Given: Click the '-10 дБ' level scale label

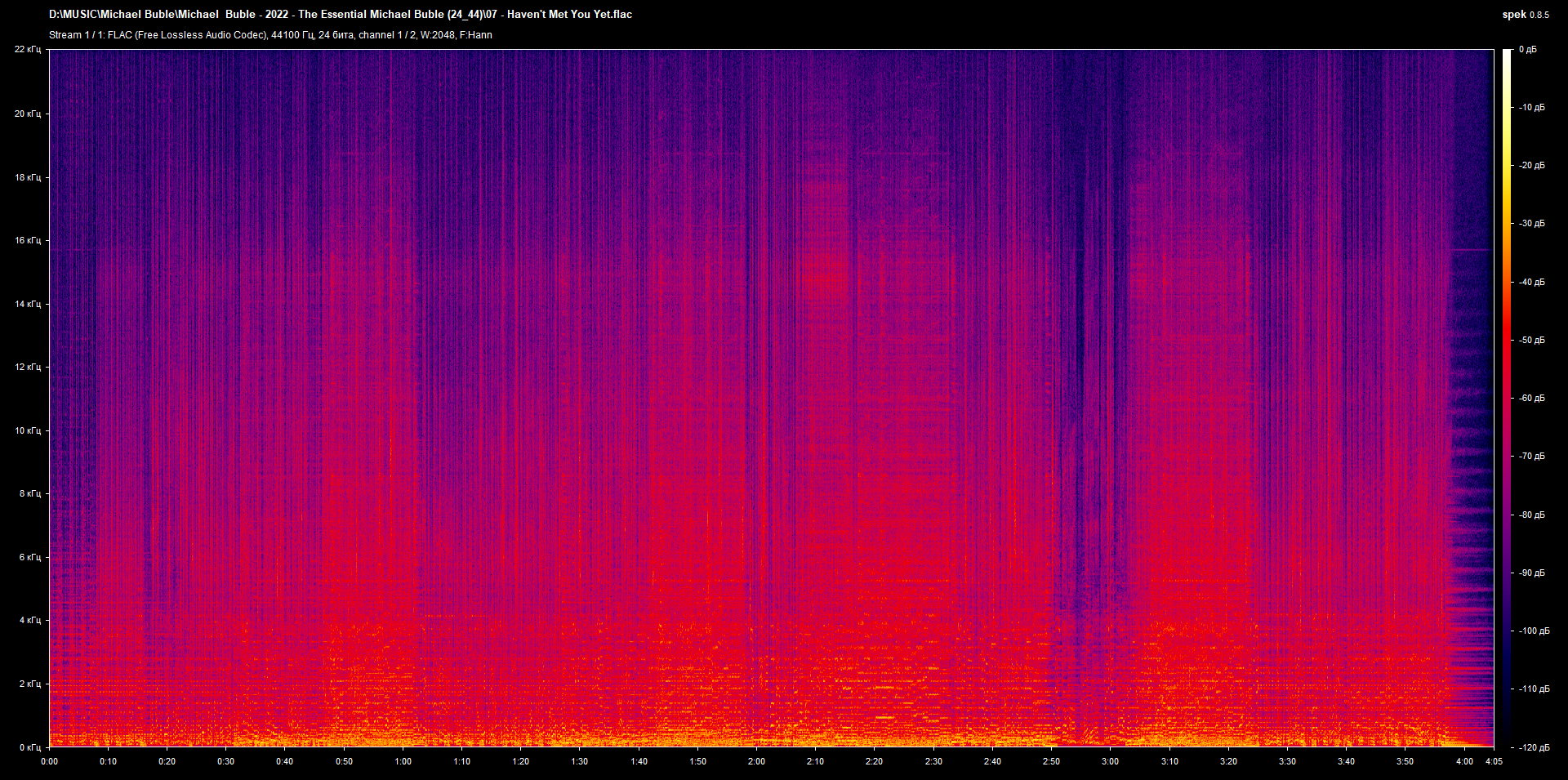Looking at the screenshot, I should [1531, 107].
